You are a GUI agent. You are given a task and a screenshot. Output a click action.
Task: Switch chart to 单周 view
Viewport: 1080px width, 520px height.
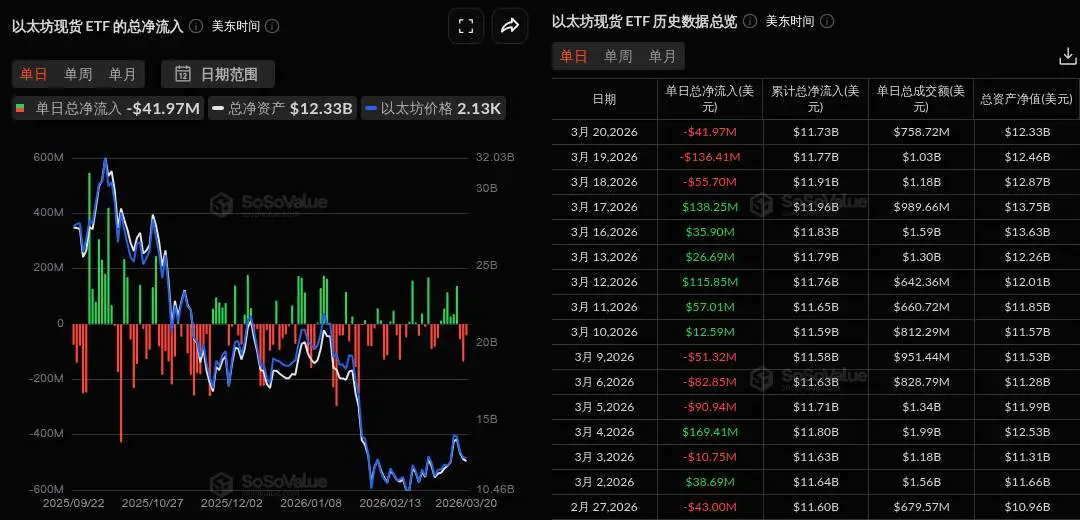tap(78, 74)
